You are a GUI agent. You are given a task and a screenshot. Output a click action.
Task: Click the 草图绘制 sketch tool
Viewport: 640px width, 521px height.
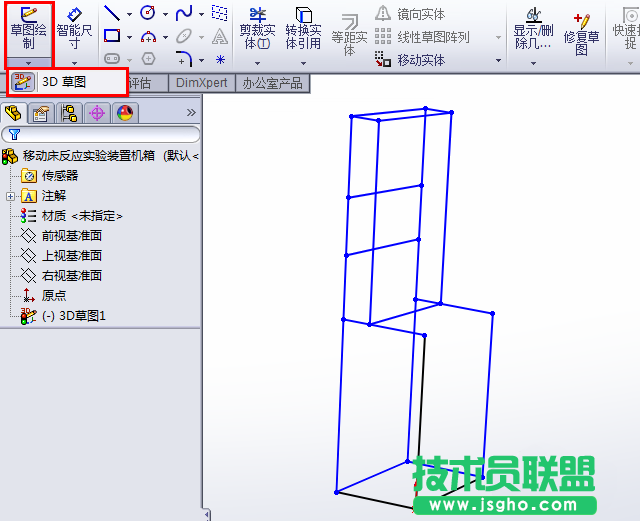pos(29,29)
